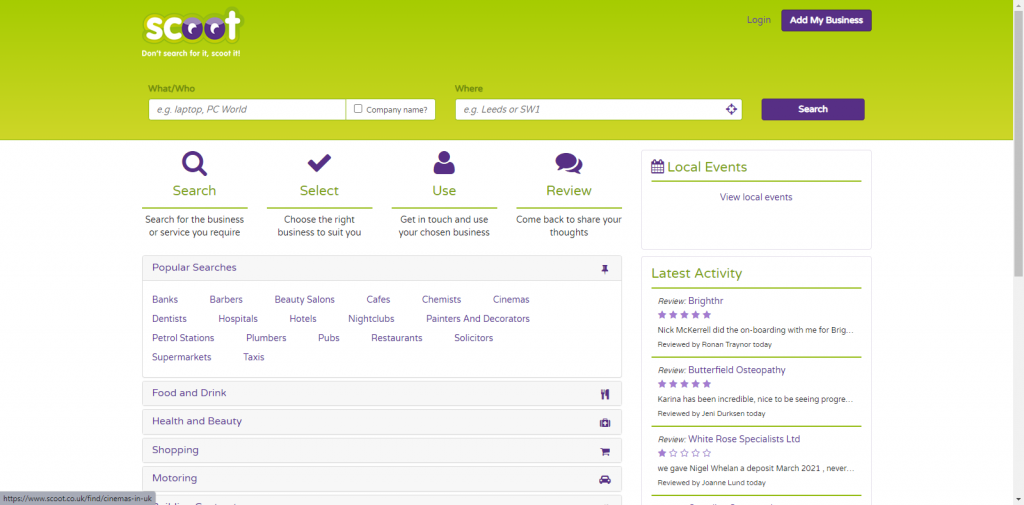
Task: Click the Add My Business button
Action: pyautogui.click(x=826, y=20)
